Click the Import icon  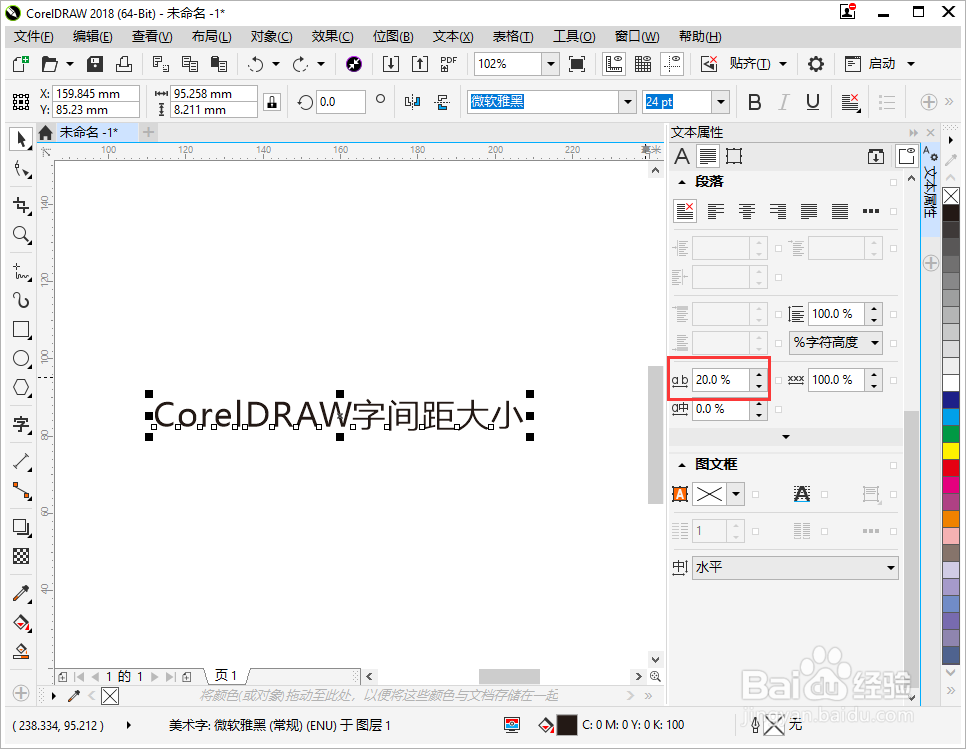coord(391,63)
